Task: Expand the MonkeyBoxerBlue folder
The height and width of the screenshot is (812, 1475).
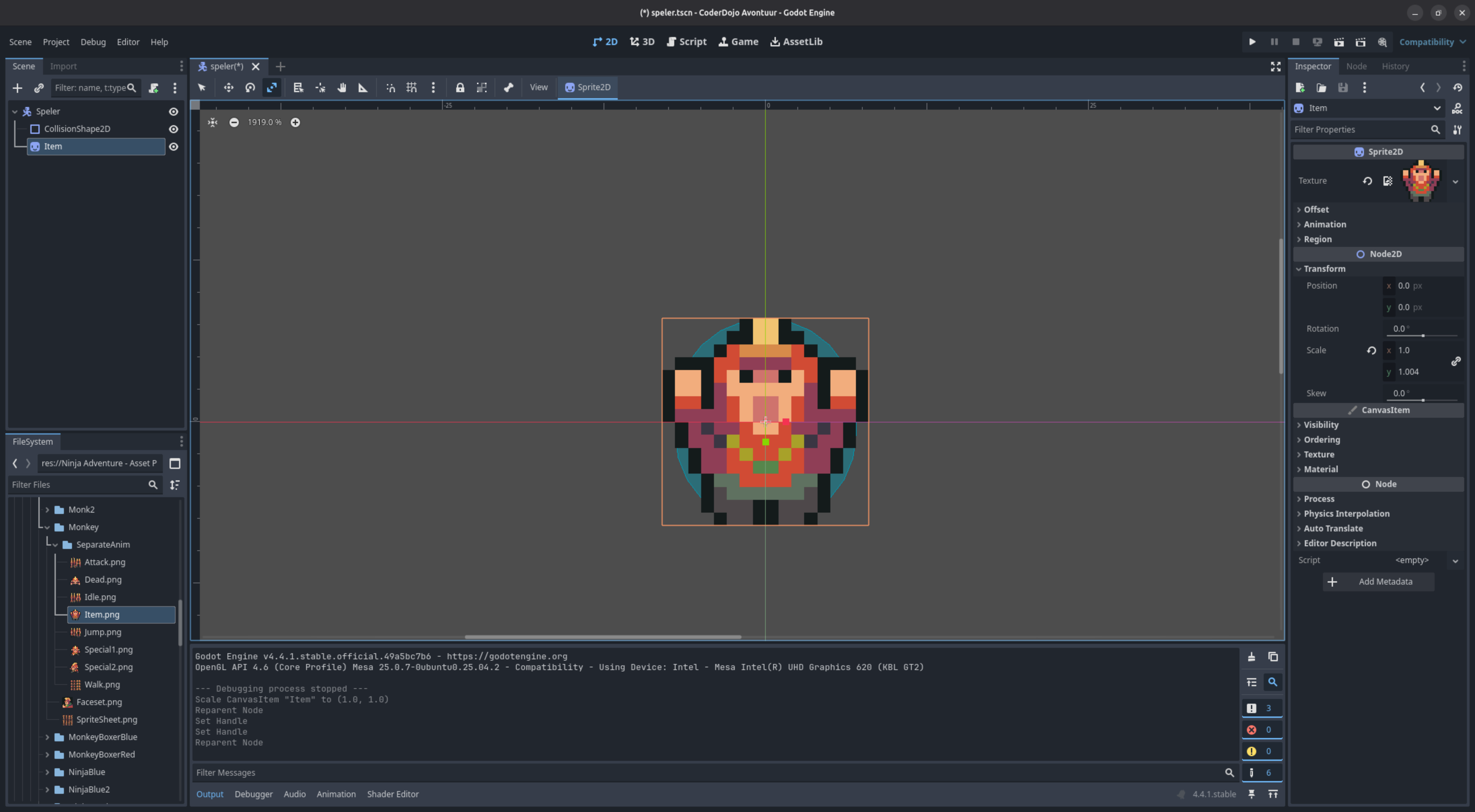Action: click(x=47, y=737)
